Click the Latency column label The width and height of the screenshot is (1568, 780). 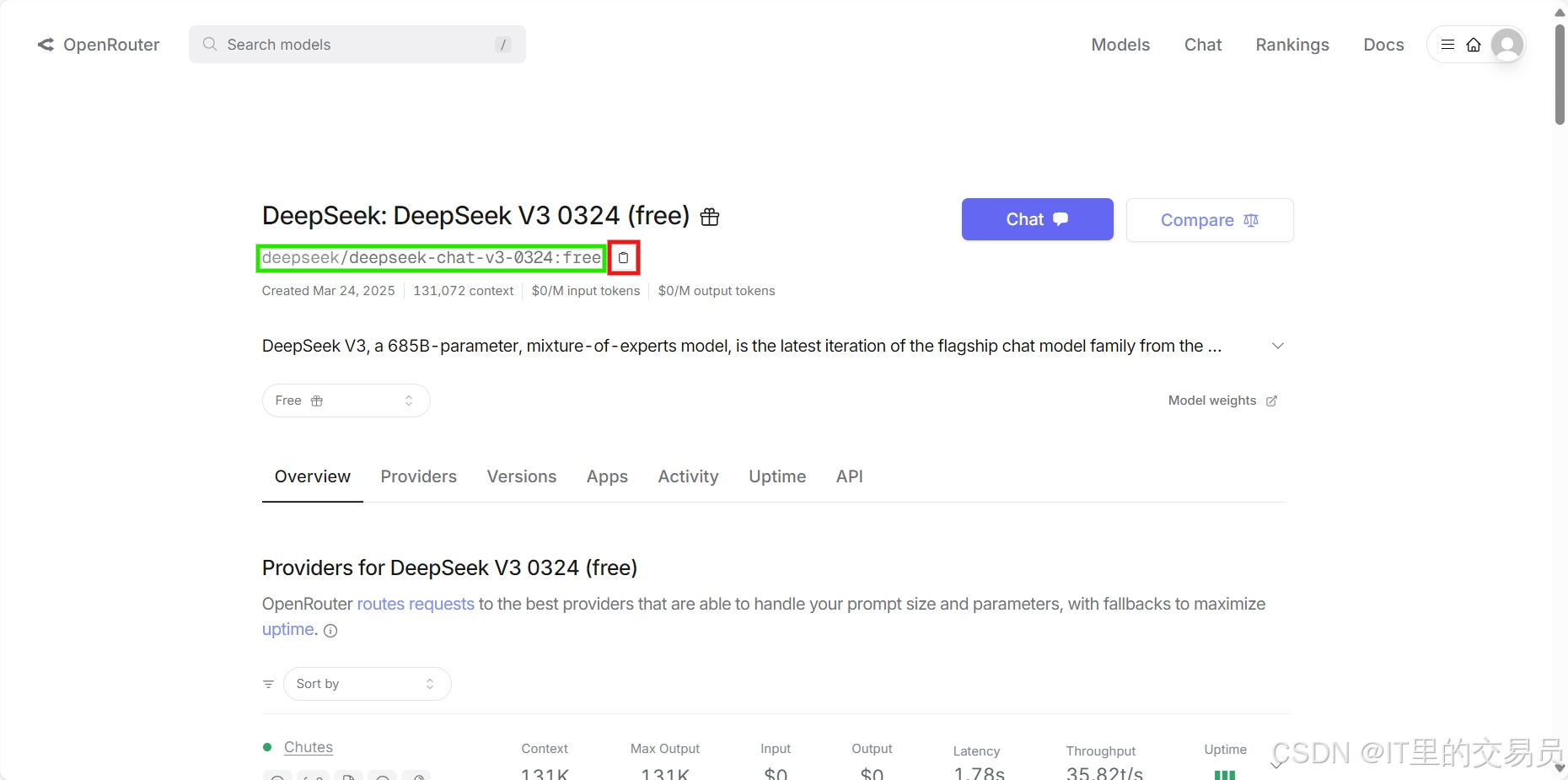point(976,751)
